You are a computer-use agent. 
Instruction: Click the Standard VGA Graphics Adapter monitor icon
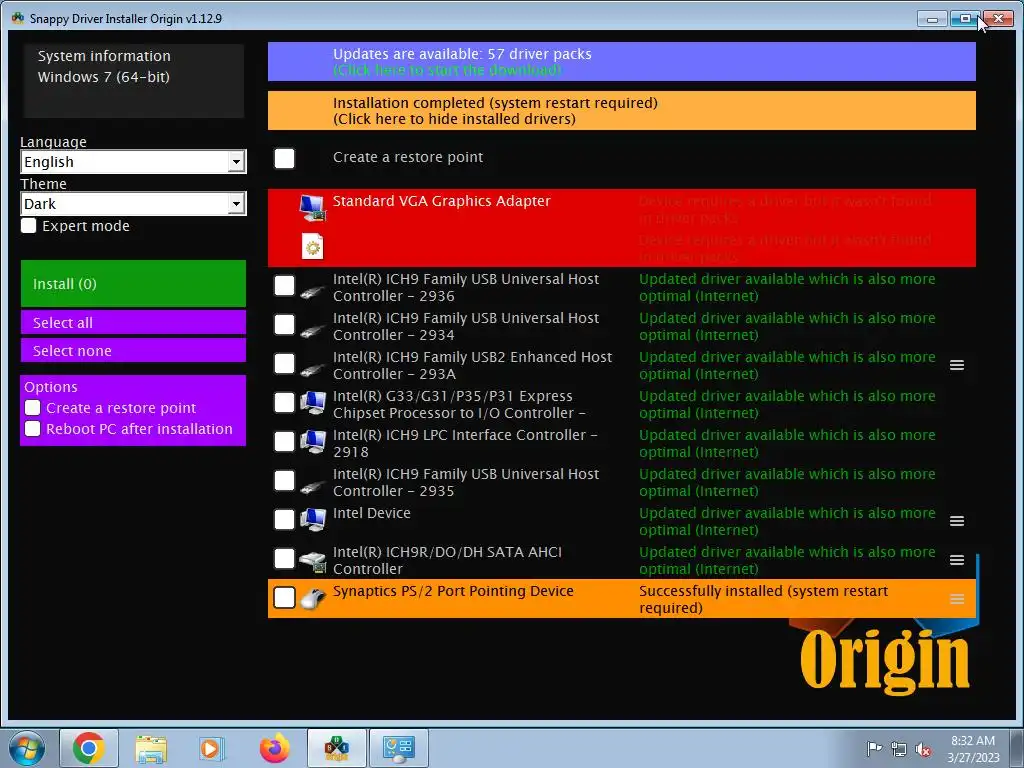coord(313,208)
